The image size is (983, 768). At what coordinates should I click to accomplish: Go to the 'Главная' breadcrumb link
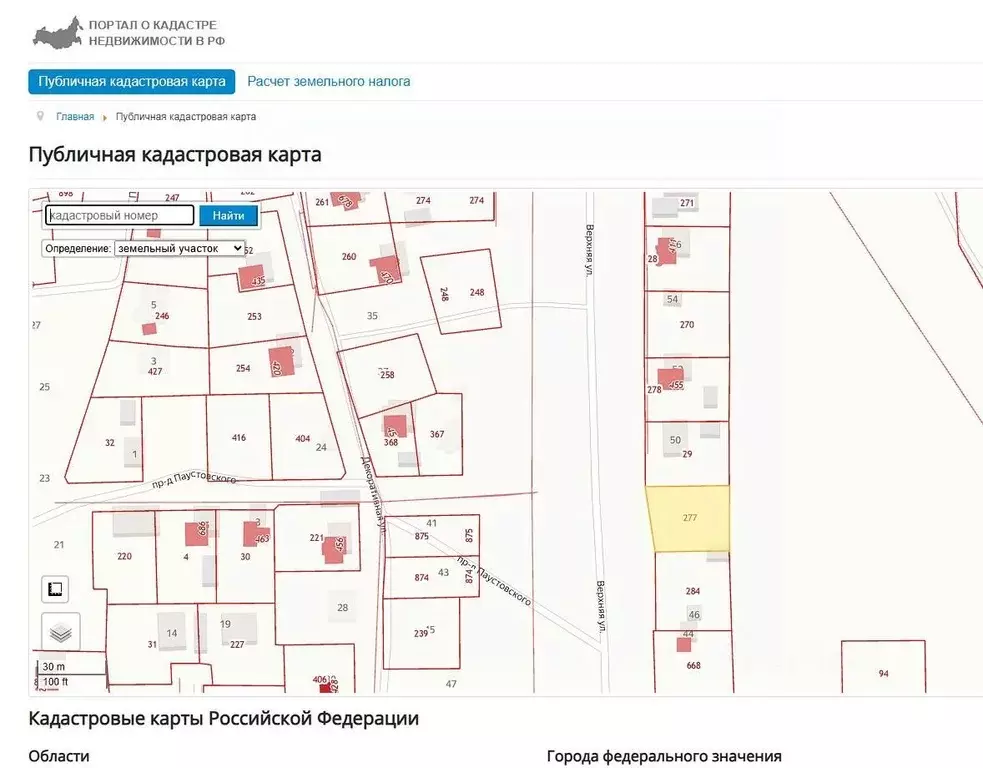coord(75,117)
